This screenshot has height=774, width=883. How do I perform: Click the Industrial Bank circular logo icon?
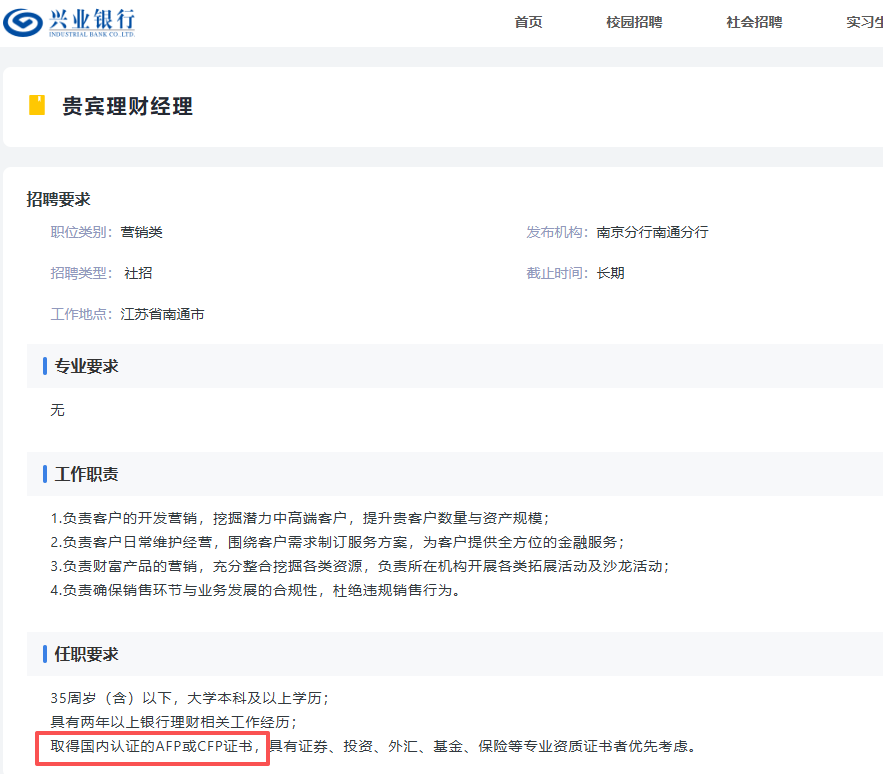click(22, 22)
